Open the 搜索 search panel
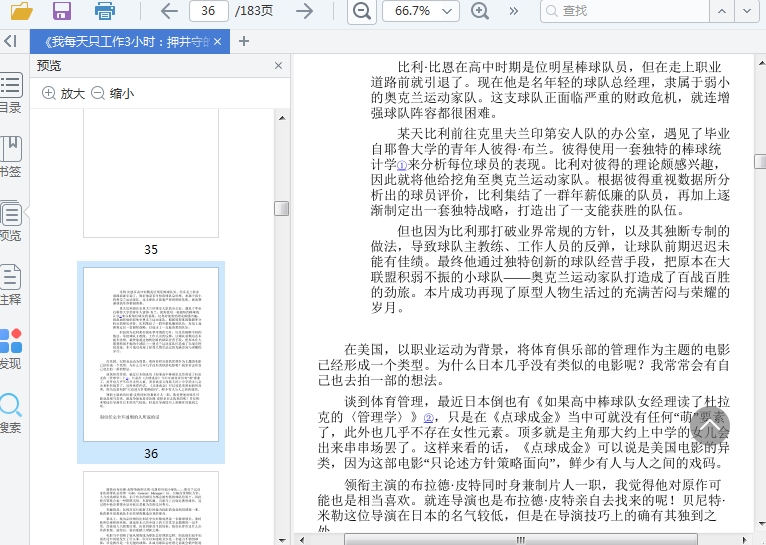The height and width of the screenshot is (545, 766). 10,413
